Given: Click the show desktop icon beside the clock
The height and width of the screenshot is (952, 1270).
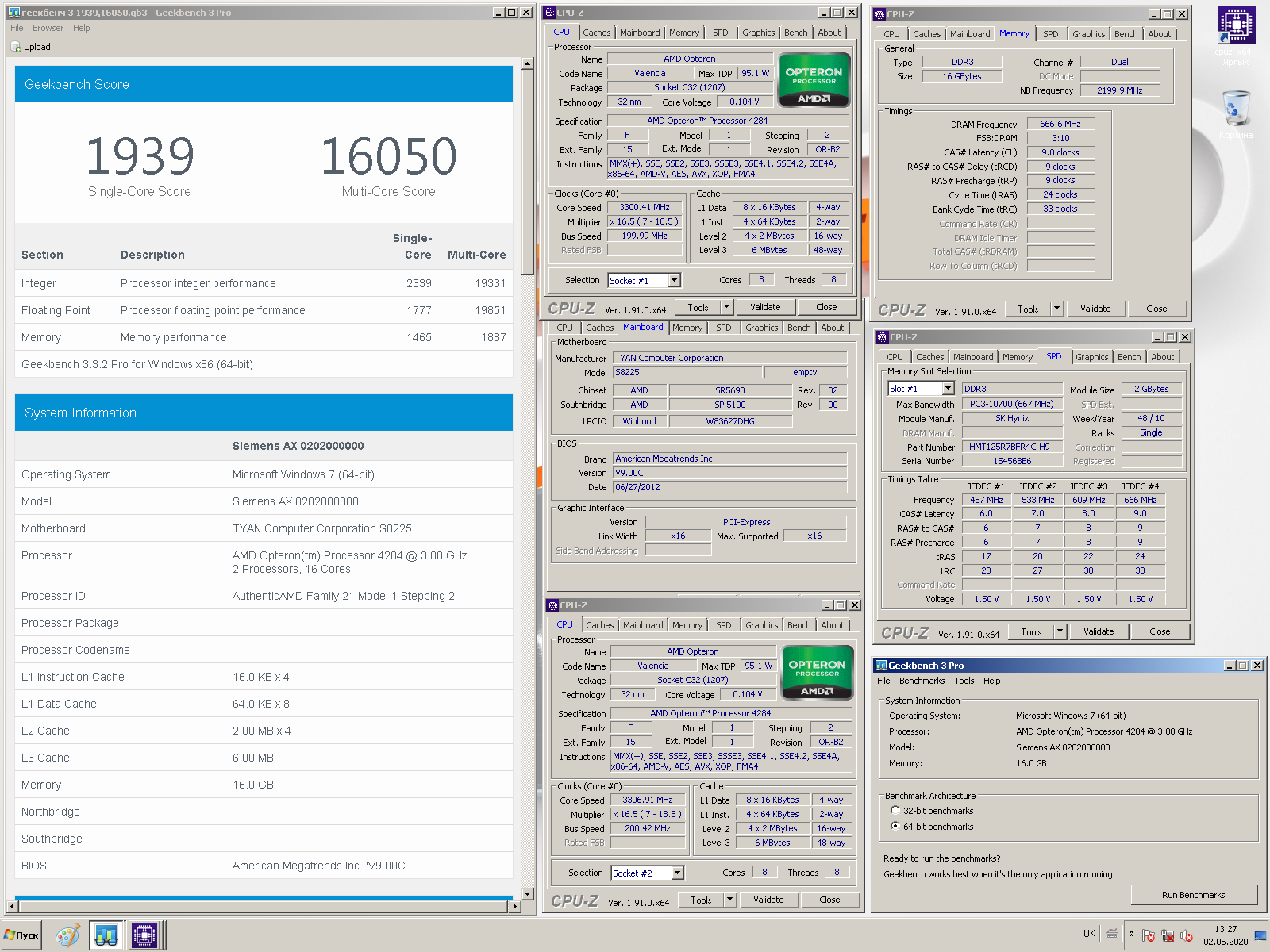Looking at the screenshot, I should pyautogui.click(x=1260, y=935).
